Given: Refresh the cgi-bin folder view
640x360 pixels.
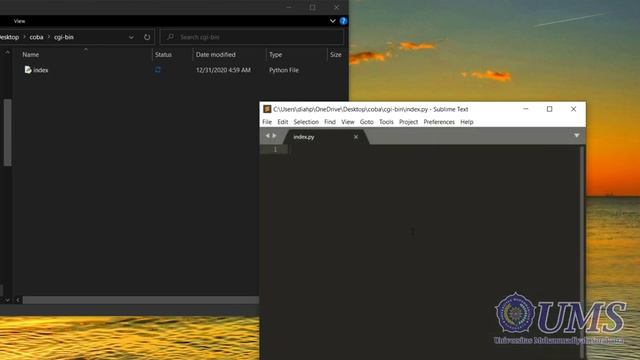Looking at the screenshot, I should (147, 37).
